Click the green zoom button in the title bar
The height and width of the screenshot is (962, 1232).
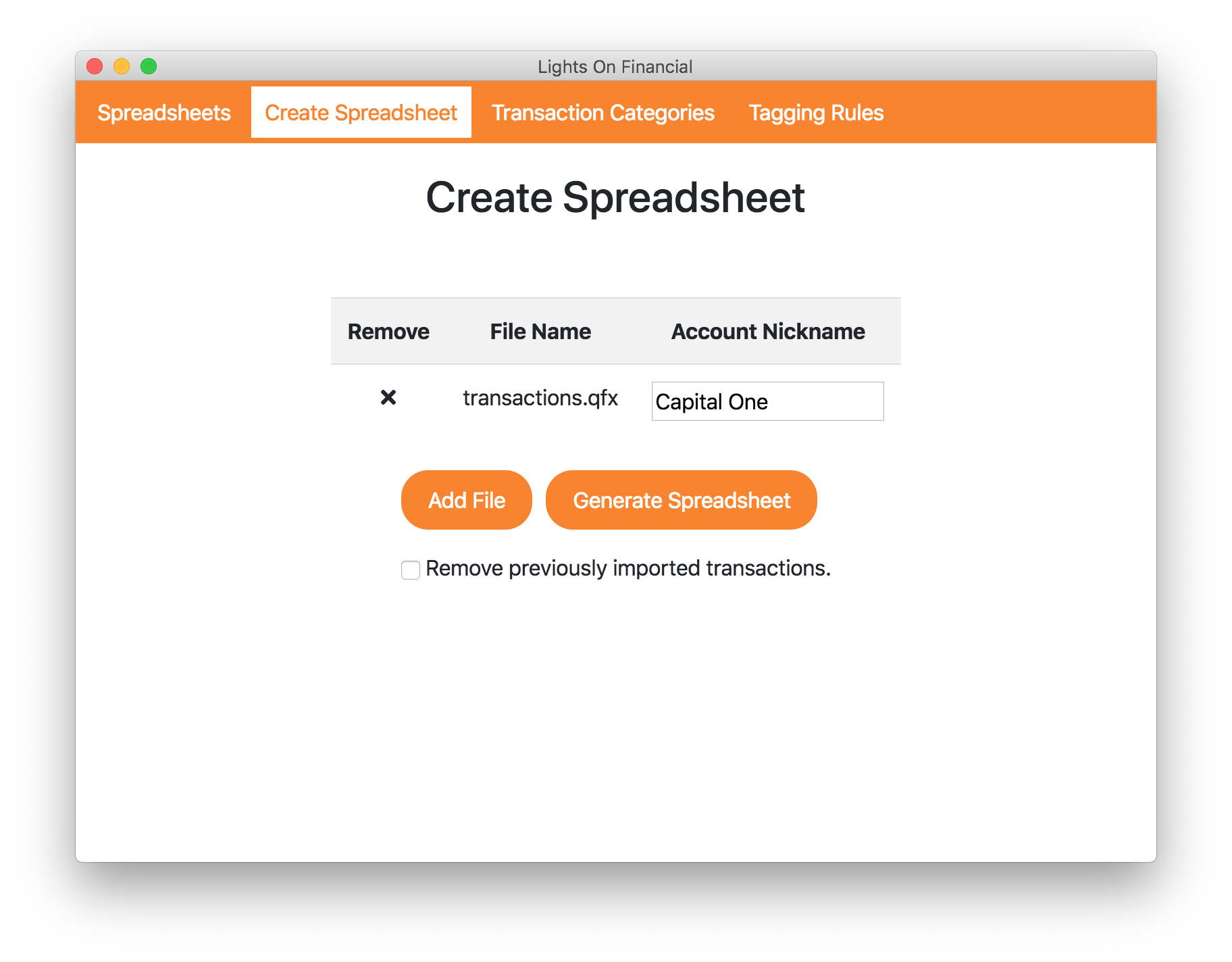coord(148,66)
